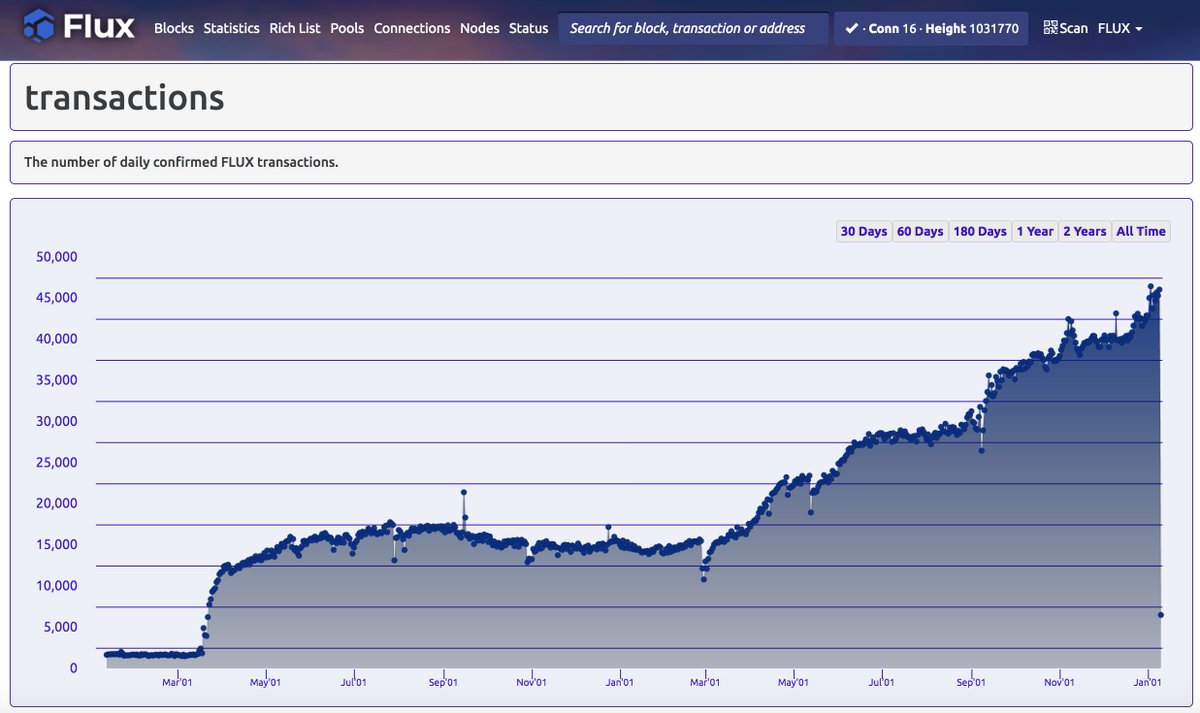Click the spike data point above 20,000
Viewport: 1200px width, 713px height.
pyautogui.click(x=464, y=492)
